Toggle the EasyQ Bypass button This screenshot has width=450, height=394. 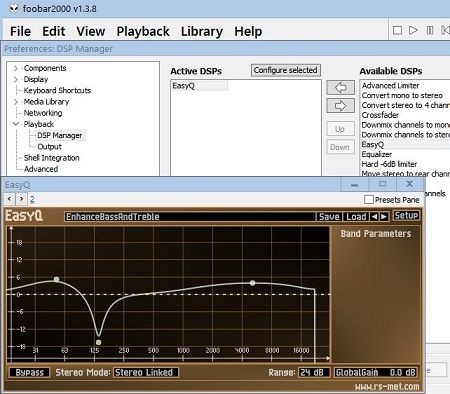[29, 372]
